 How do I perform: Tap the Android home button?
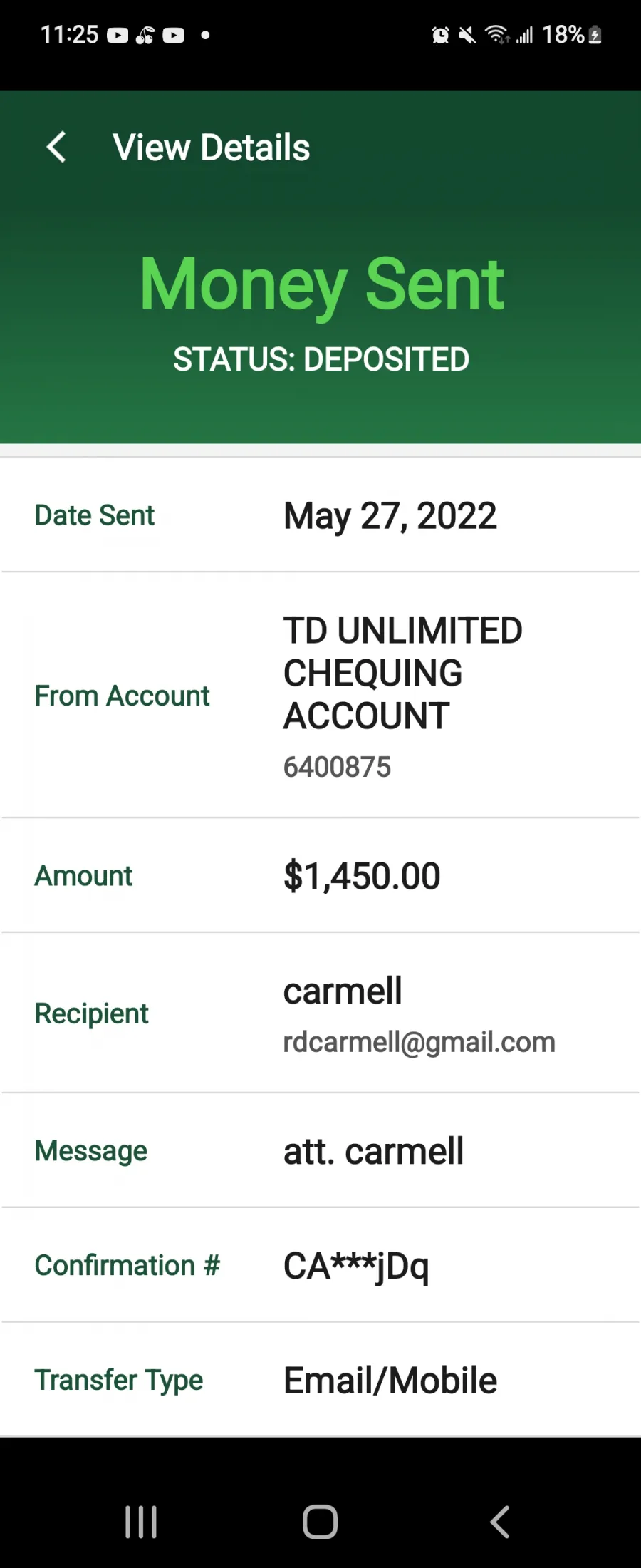click(x=320, y=1522)
